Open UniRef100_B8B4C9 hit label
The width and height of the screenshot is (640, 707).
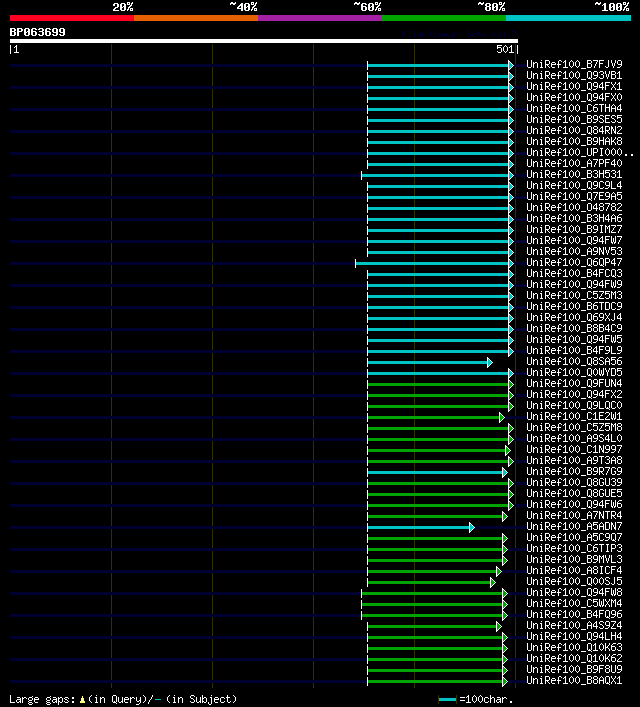pyautogui.click(x=574, y=329)
